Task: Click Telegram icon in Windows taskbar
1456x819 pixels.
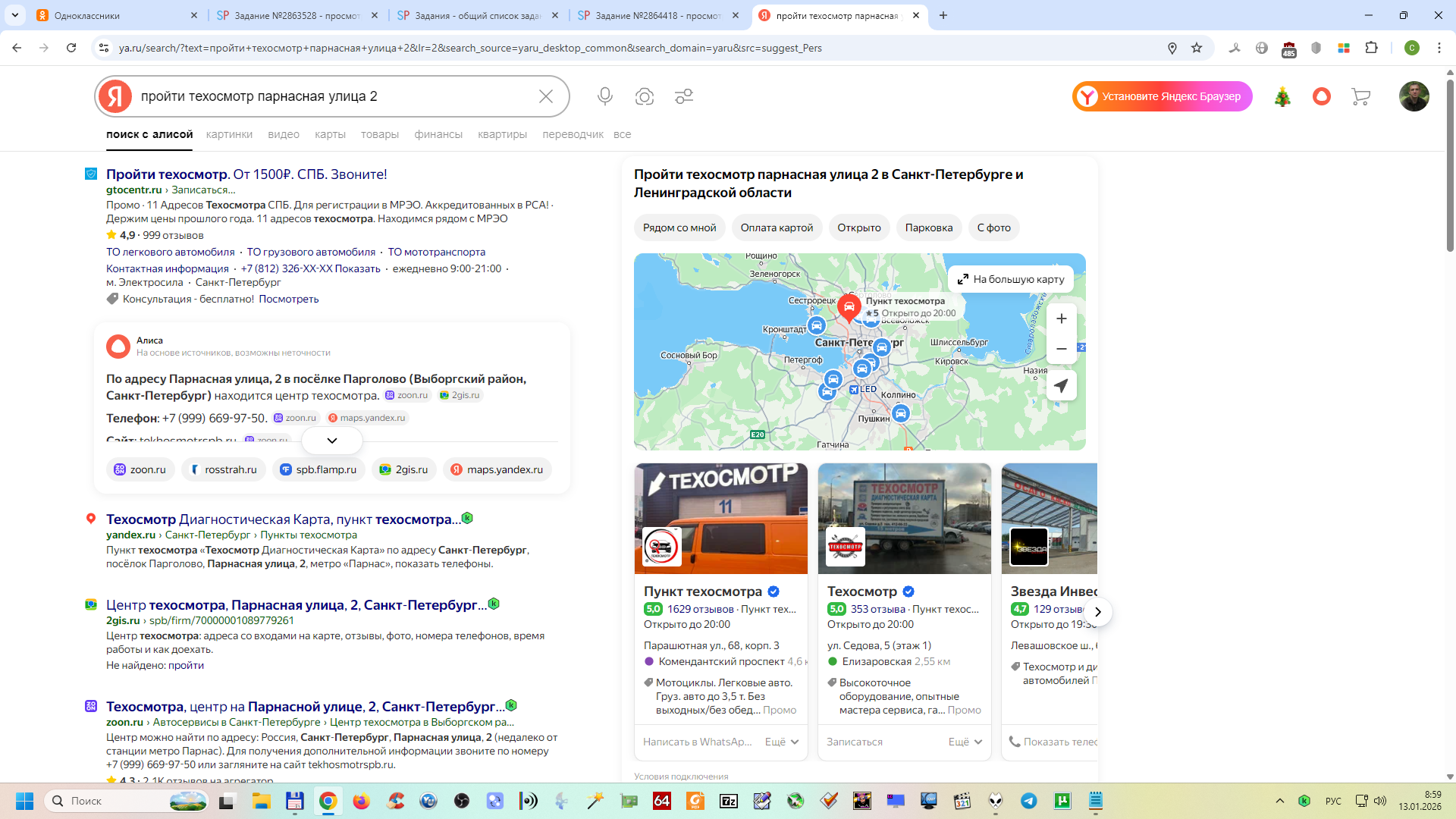Action: click(1028, 801)
